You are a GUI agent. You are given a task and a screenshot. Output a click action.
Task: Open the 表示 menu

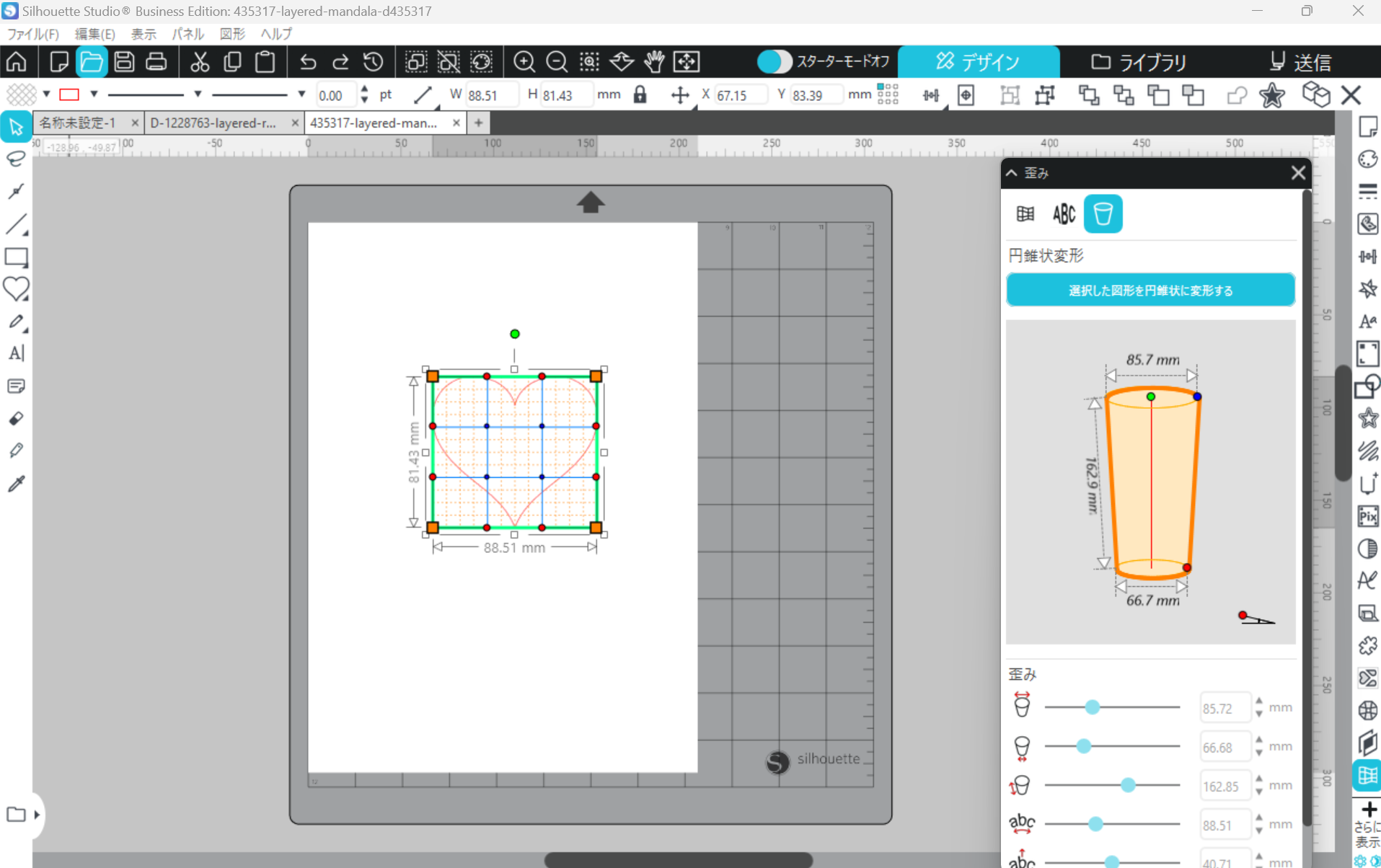point(144,34)
